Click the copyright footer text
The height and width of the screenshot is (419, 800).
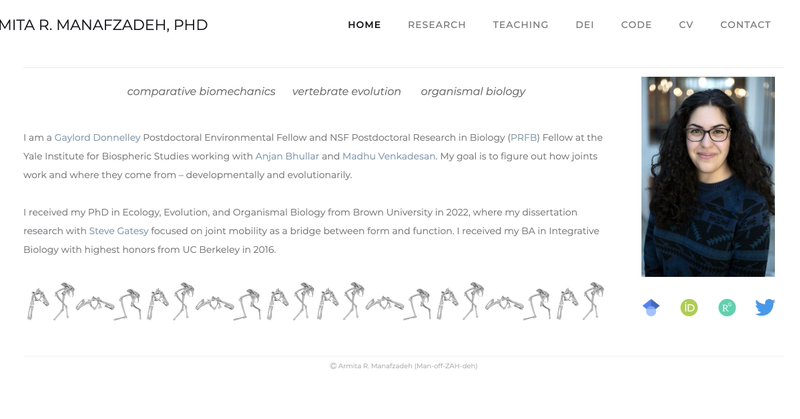pyautogui.click(x=404, y=365)
